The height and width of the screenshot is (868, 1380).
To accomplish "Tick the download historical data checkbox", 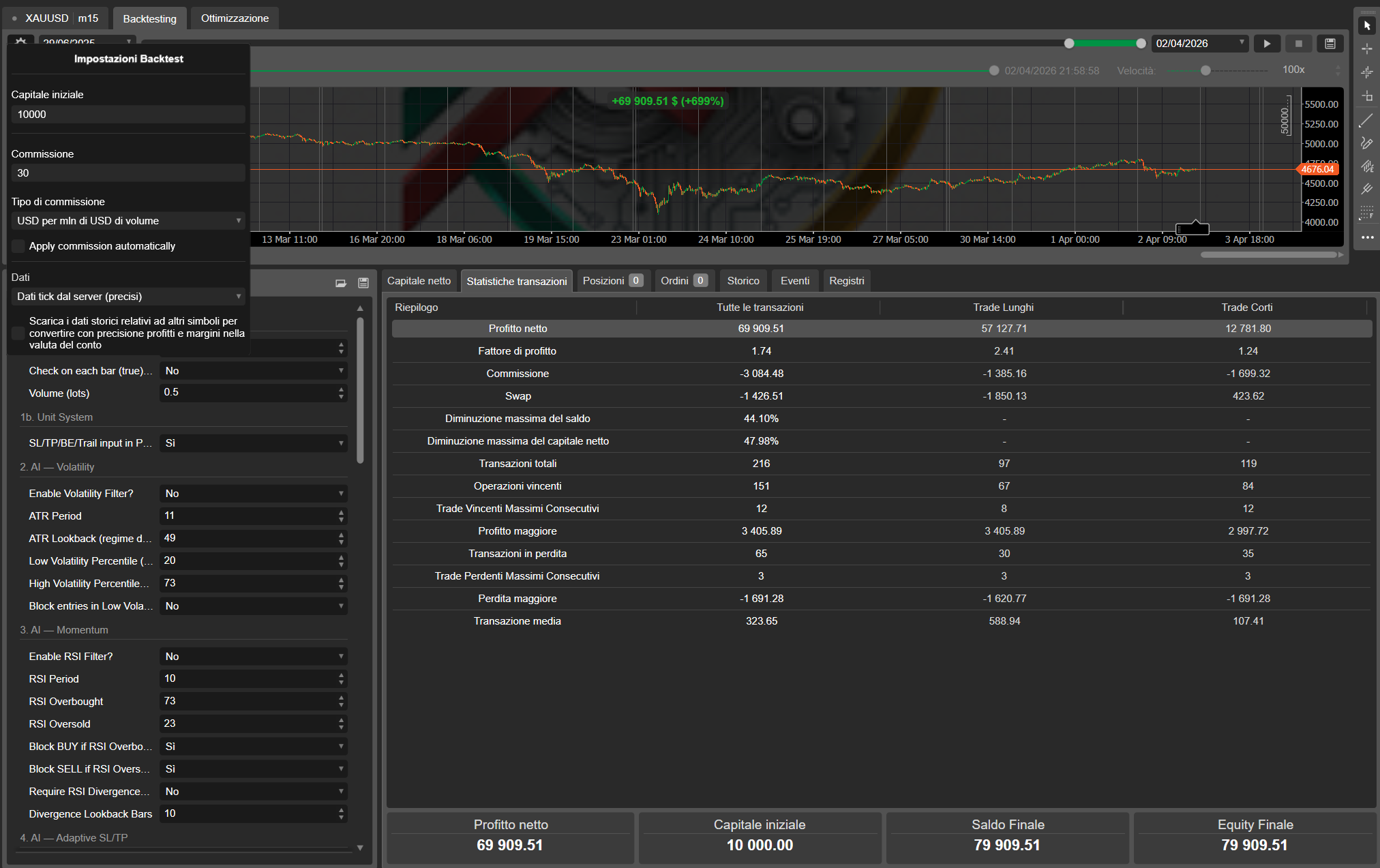I will point(18,333).
